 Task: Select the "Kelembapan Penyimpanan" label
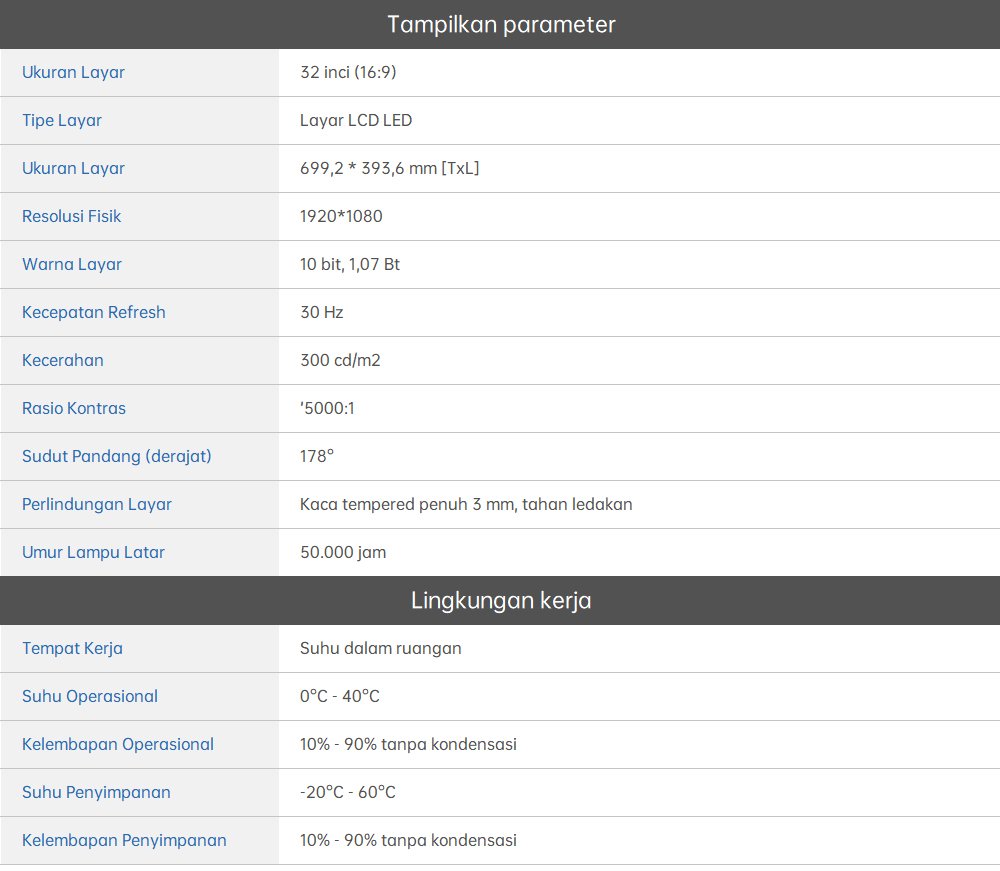(124, 840)
